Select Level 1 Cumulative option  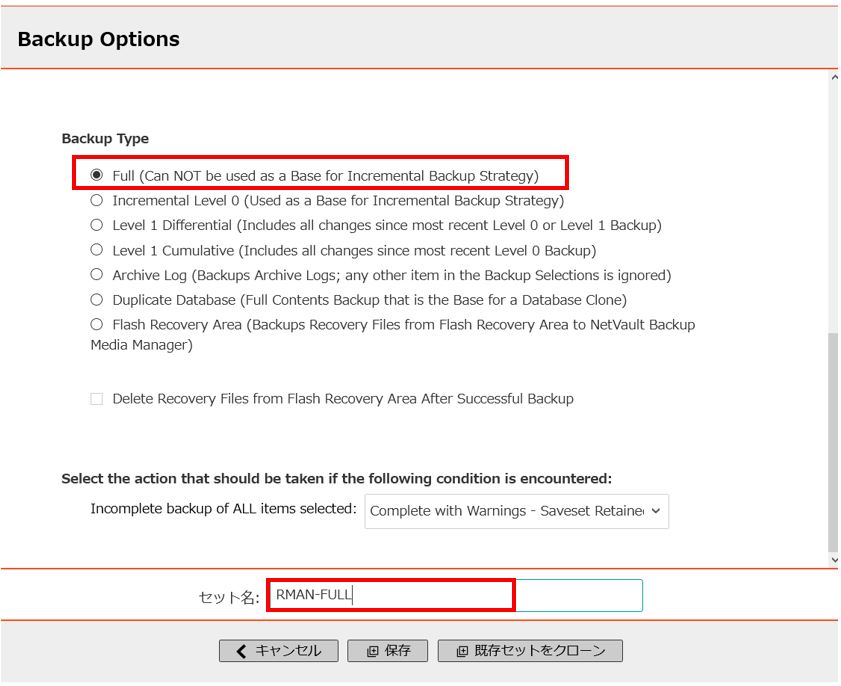(x=97, y=249)
